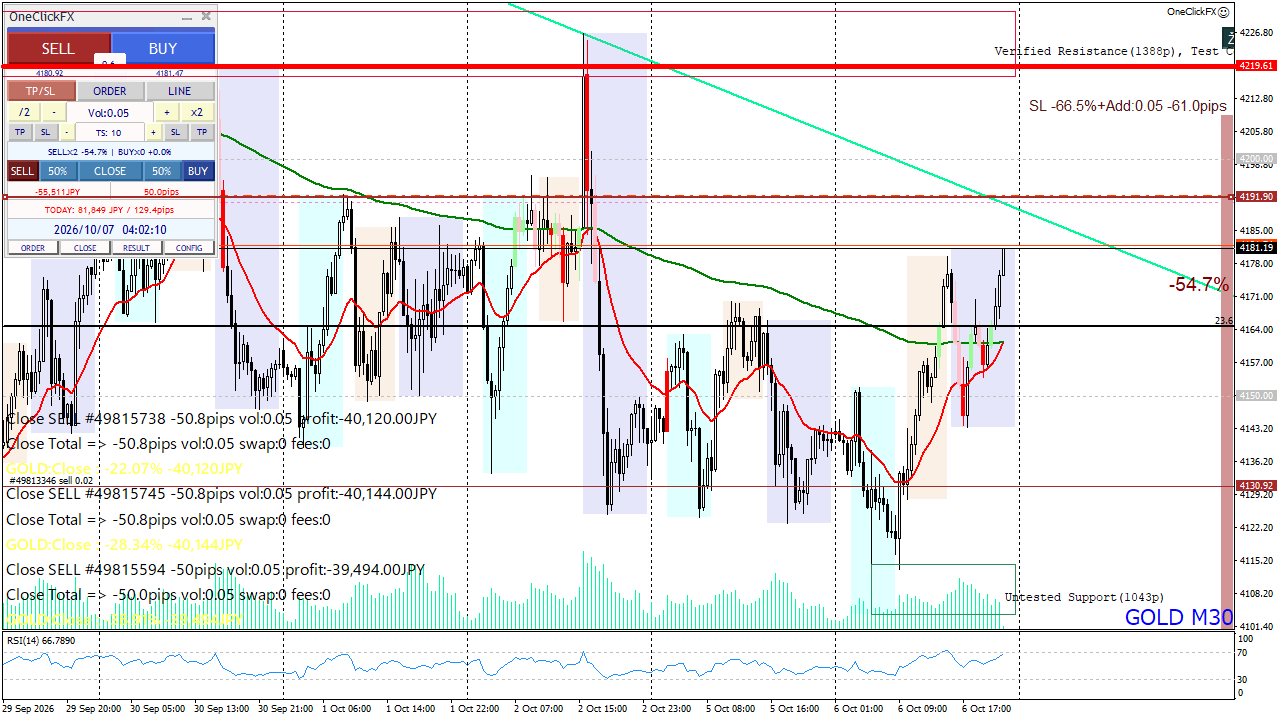
Task: Close the OneClickFX panel with the X
Action: pos(206,16)
